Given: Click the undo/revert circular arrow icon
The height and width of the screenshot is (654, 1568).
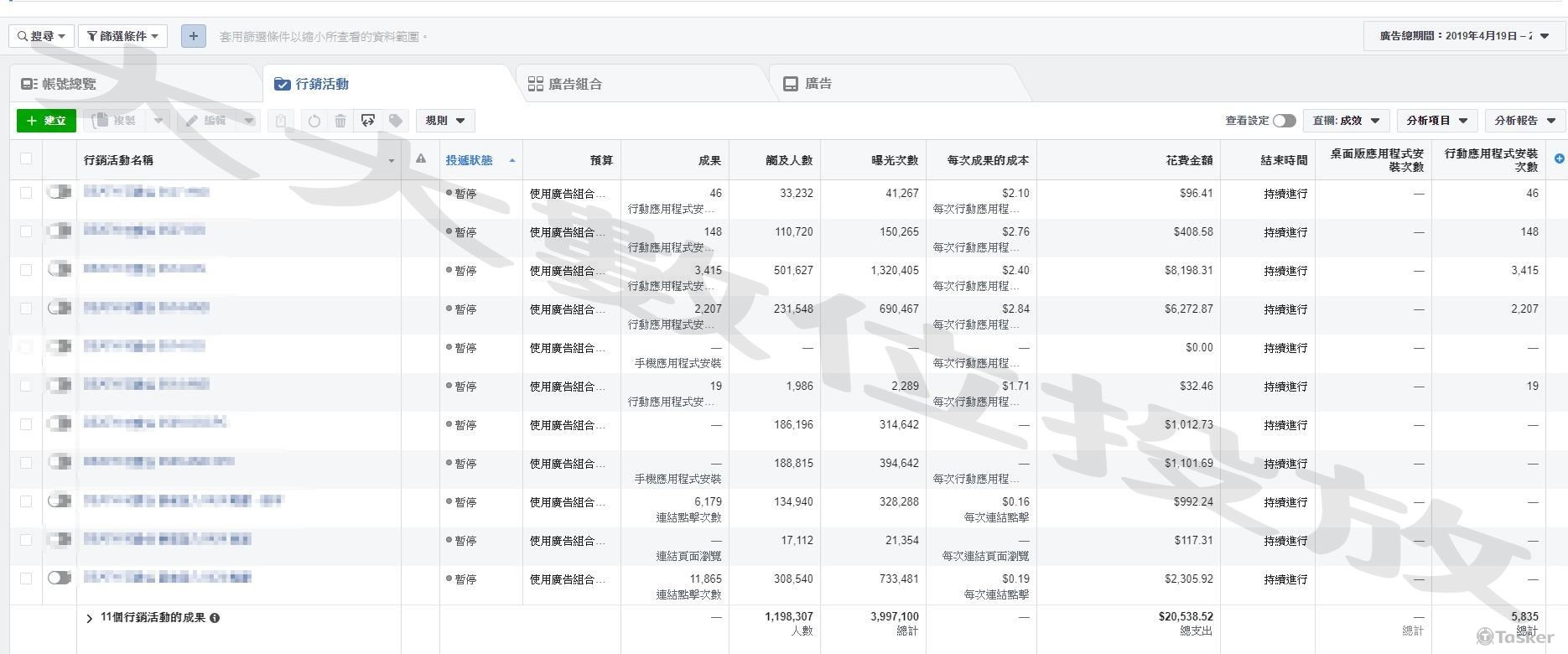Looking at the screenshot, I should pyautogui.click(x=314, y=121).
